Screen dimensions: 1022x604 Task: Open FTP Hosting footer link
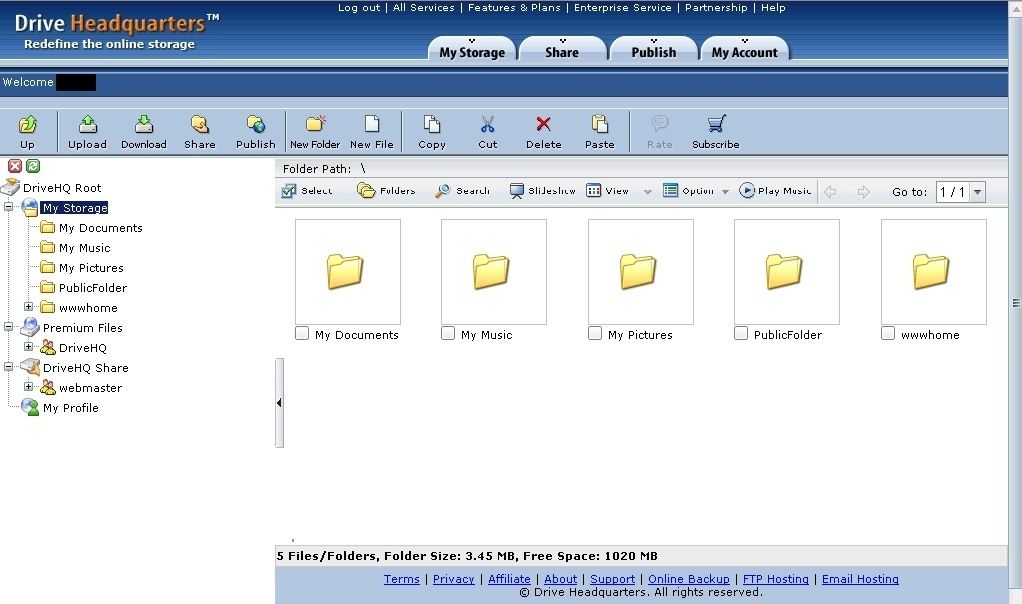[x=776, y=579]
